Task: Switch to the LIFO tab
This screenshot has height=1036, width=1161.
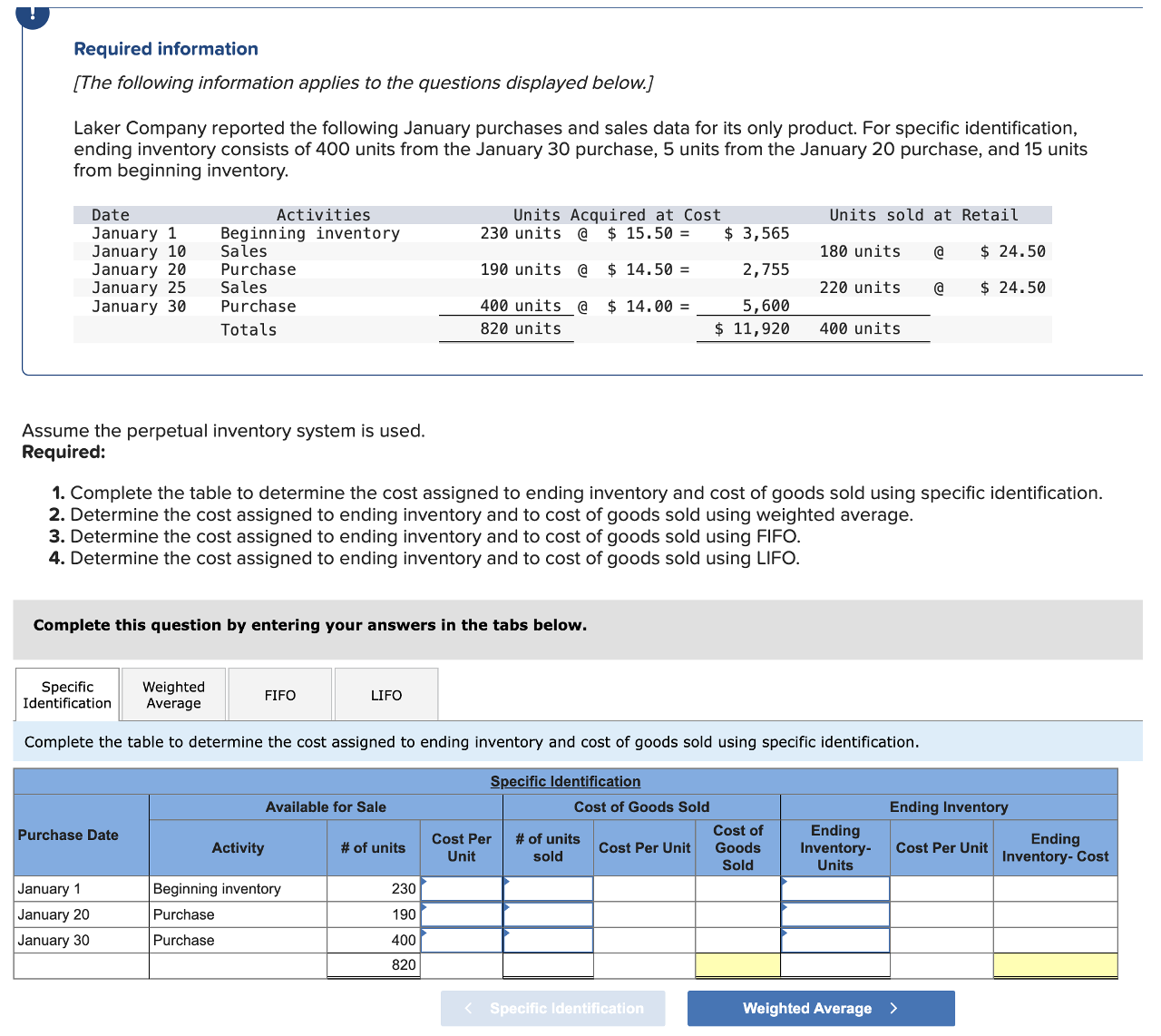Action: click(x=386, y=694)
